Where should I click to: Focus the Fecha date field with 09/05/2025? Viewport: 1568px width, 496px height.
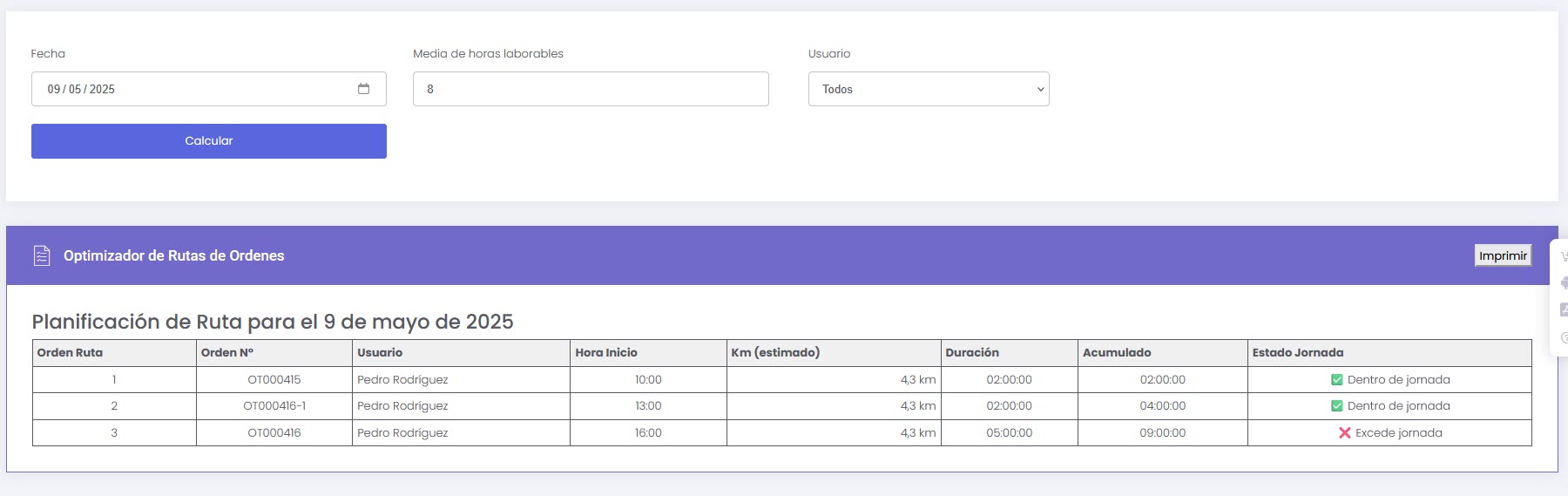point(209,89)
